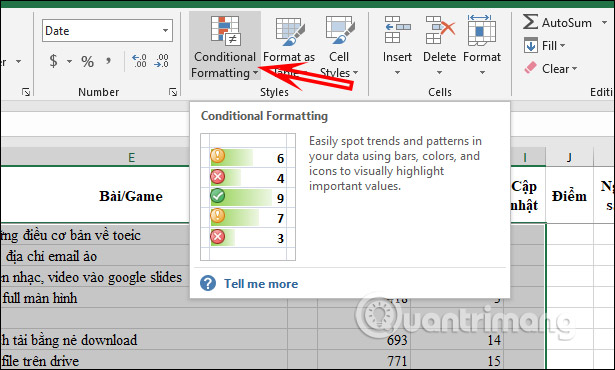Click the Insert cells icon
This screenshot has width=615, height=370.
397,29
